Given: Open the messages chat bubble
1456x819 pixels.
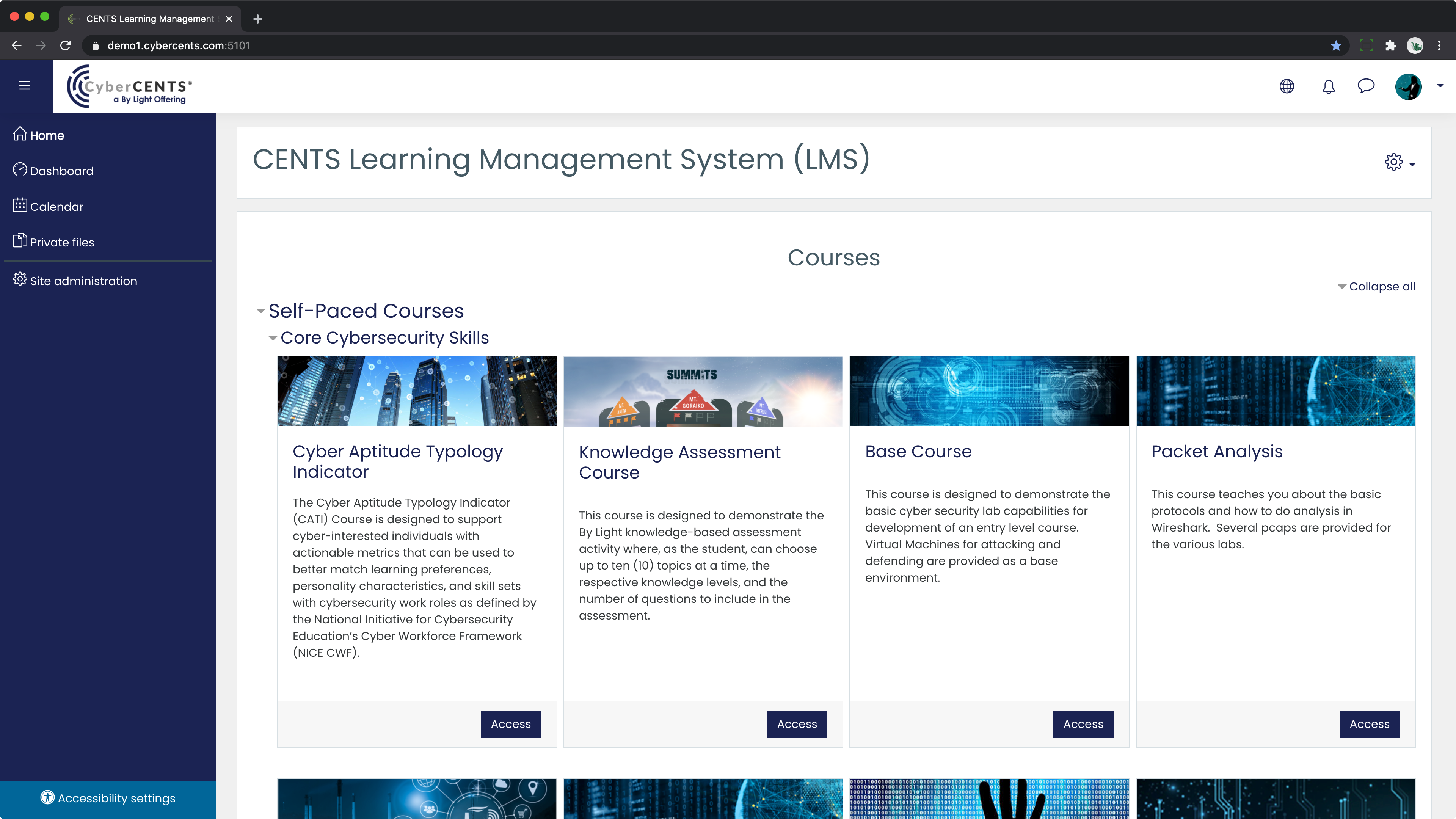Looking at the screenshot, I should tap(1365, 86).
